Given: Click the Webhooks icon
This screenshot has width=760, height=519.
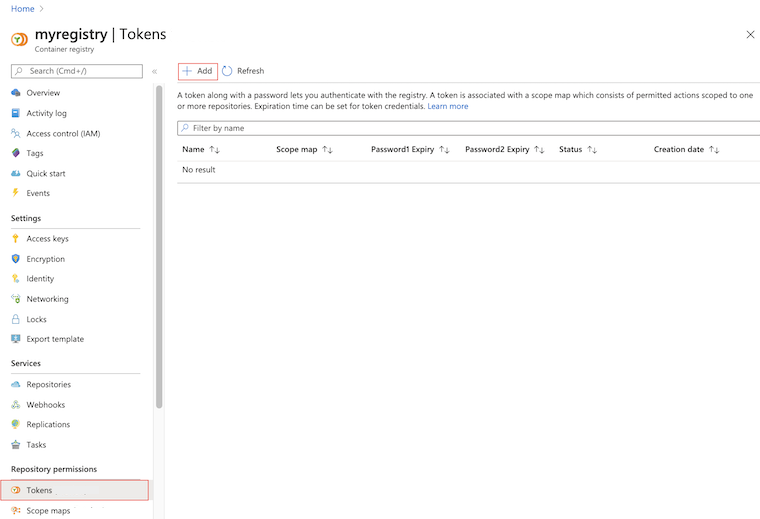Looking at the screenshot, I should coord(16,405).
